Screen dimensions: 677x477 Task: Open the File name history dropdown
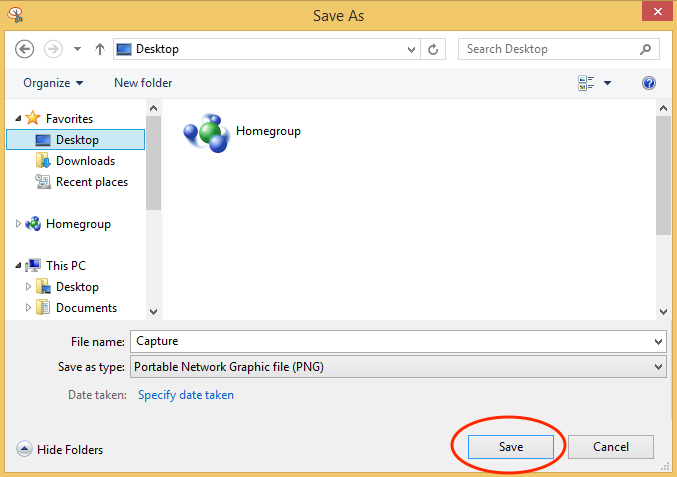click(658, 341)
